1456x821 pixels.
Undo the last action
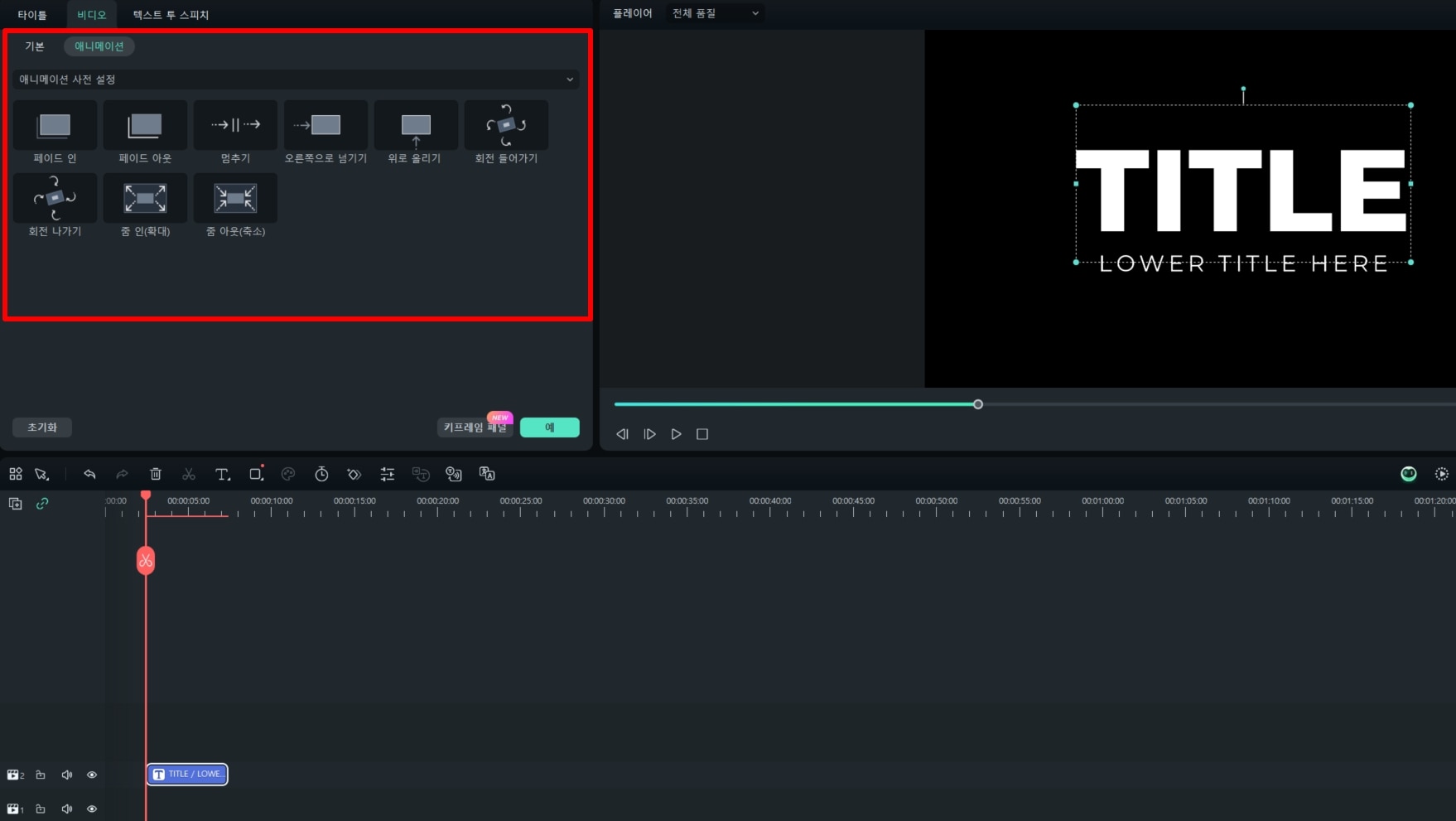[x=89, y=474]
